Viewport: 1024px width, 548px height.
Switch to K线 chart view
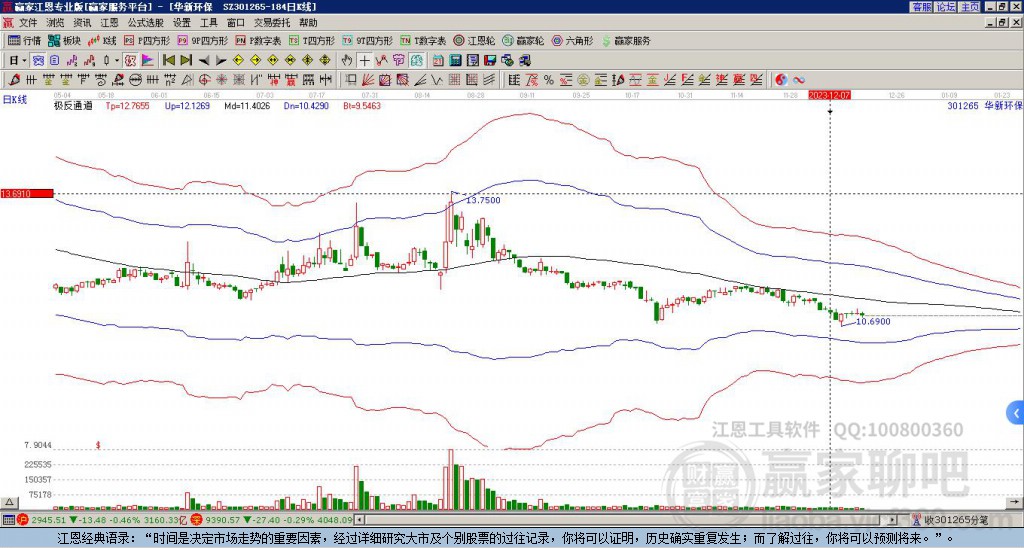(101, 40)
